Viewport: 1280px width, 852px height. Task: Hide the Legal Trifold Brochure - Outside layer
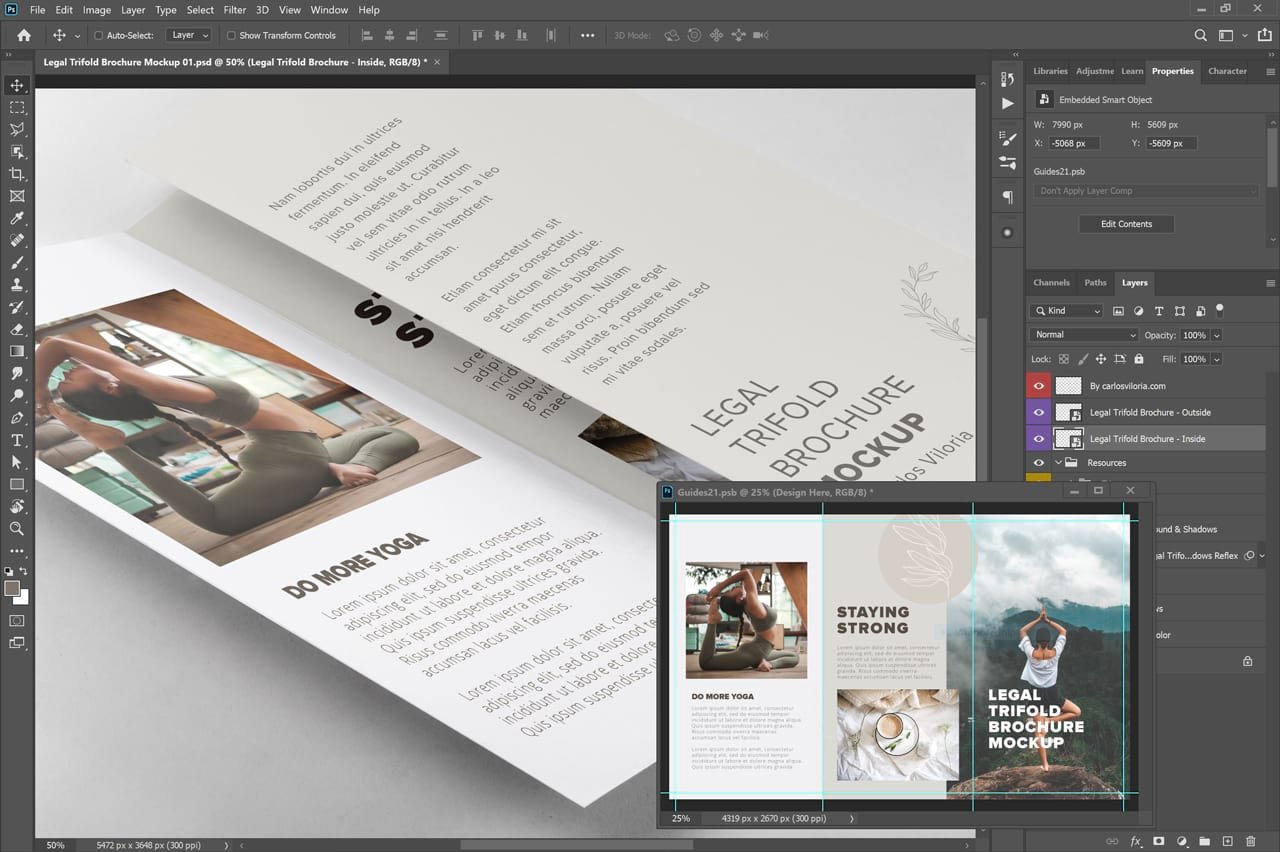pyautogui.click(x=1039, y=412)
